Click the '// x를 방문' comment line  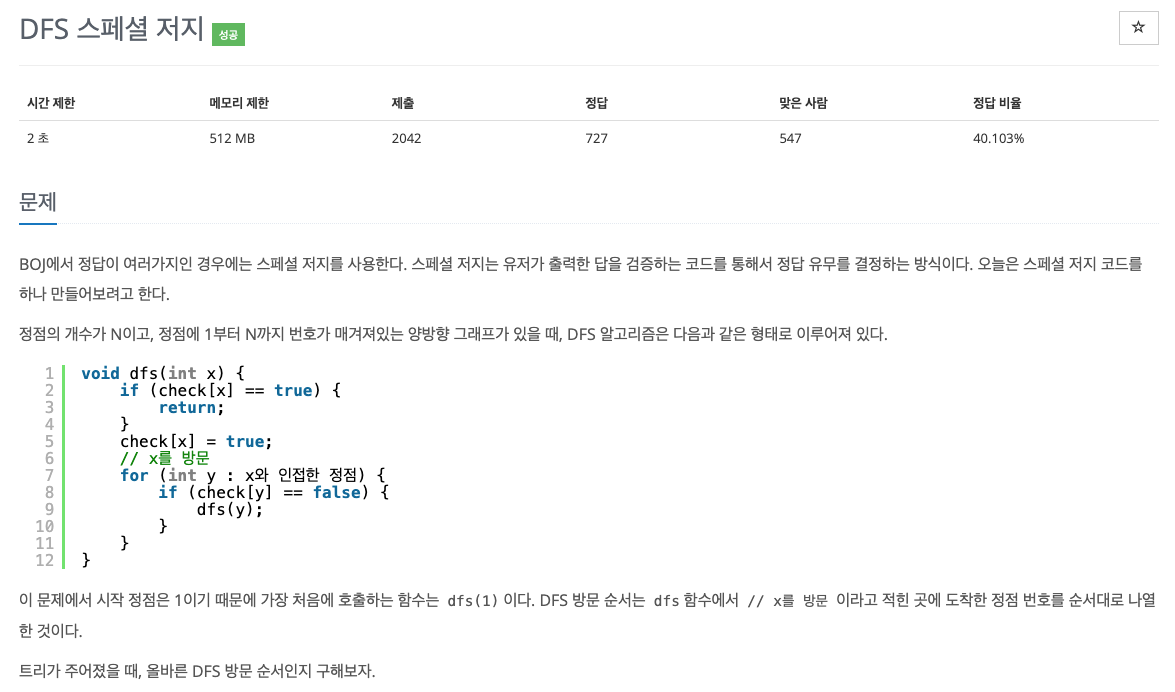pos(165,458)
